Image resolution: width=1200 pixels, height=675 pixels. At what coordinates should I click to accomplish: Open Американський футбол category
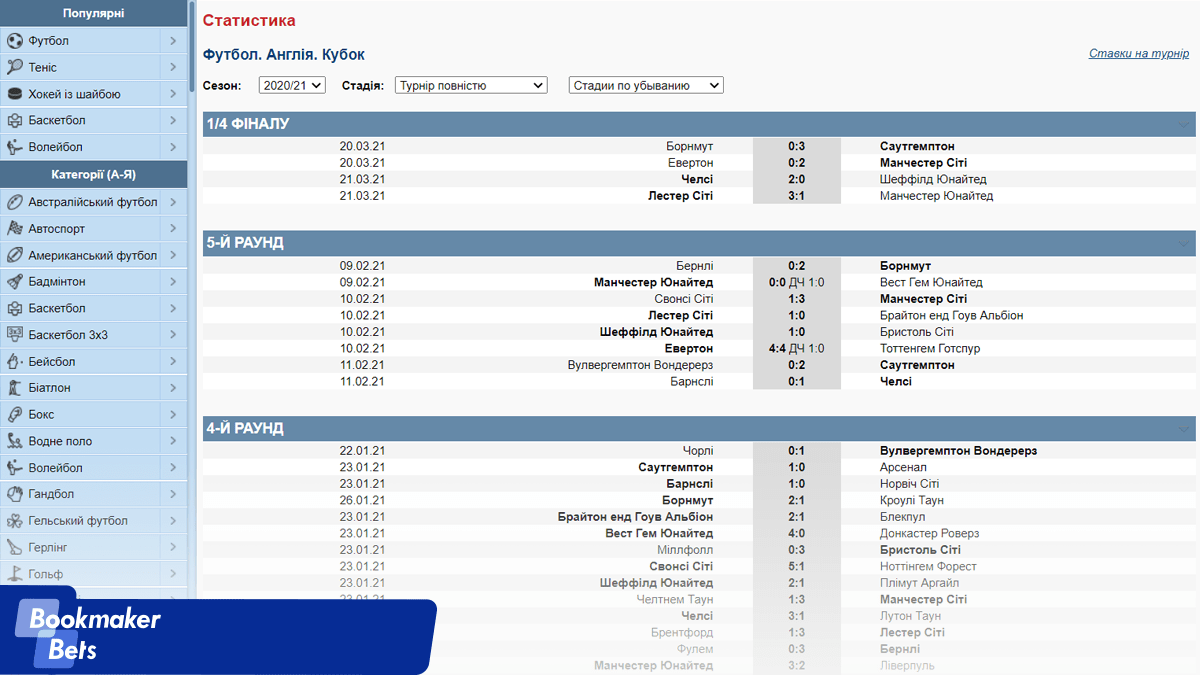[93, 255]
